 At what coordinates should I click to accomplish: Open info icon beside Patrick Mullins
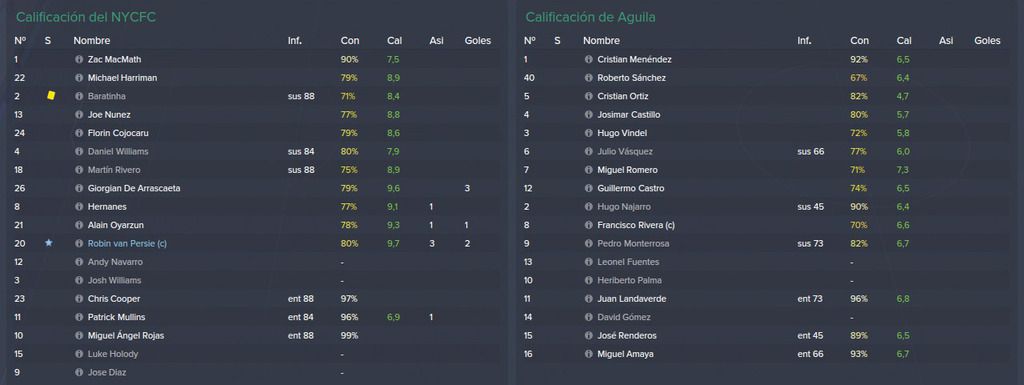pyautogui.click(x=80, y=317)
